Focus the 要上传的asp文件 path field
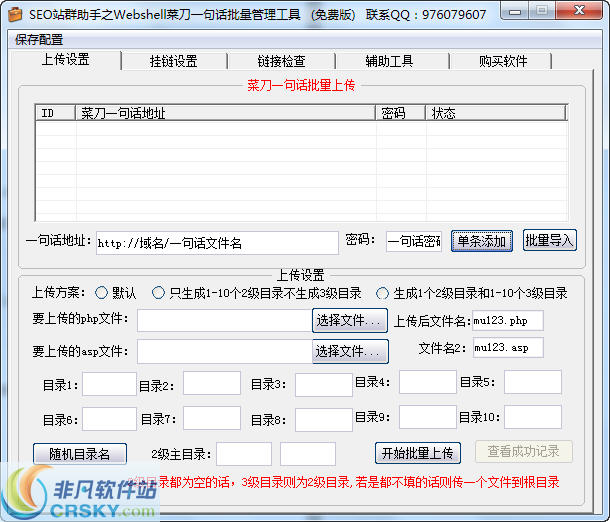Image resolution: width=610 pixels, height=522 pixels. click(x=225, y=351)
